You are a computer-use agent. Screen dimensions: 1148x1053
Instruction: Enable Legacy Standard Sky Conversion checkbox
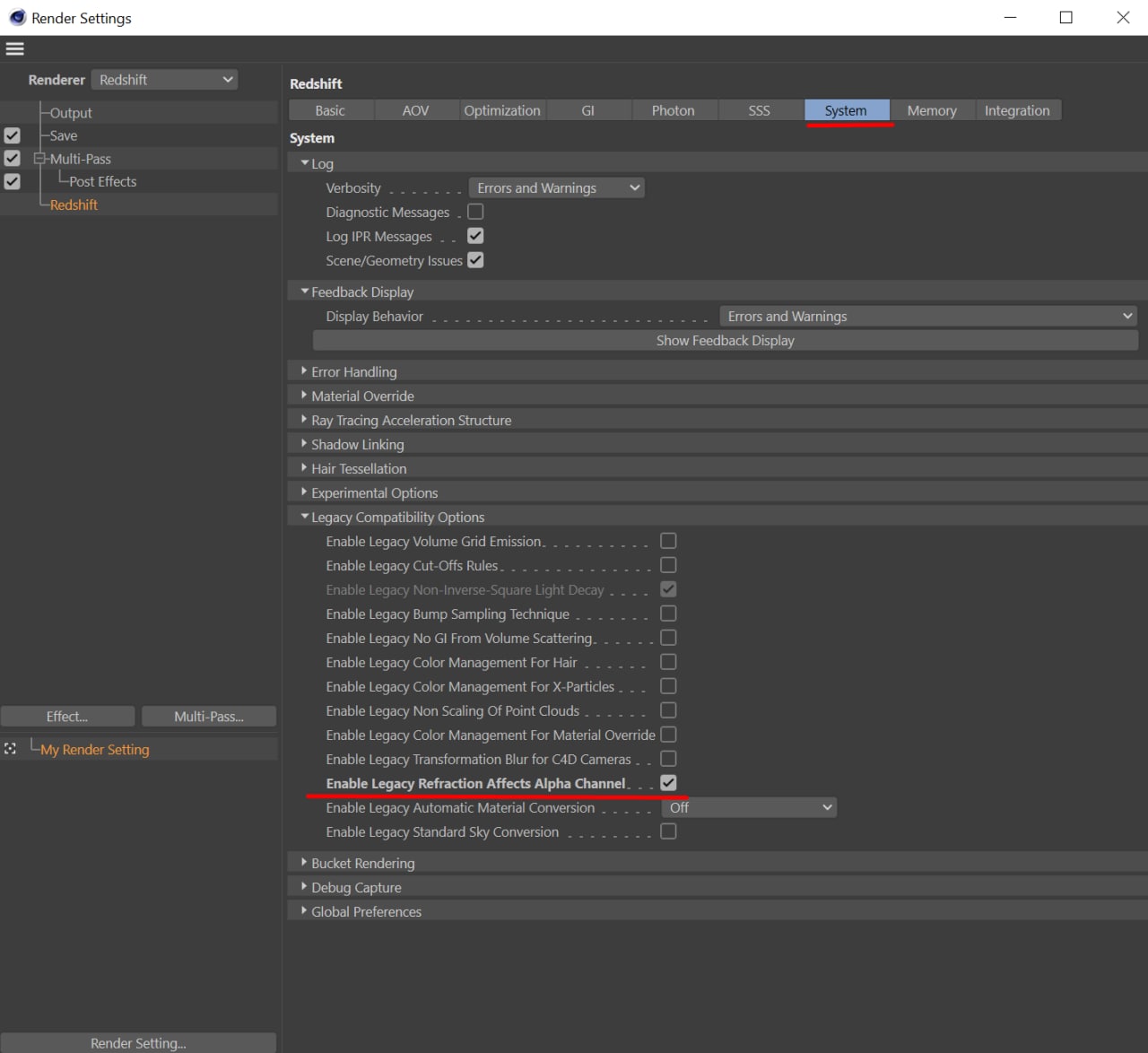(x=668, y=831)
